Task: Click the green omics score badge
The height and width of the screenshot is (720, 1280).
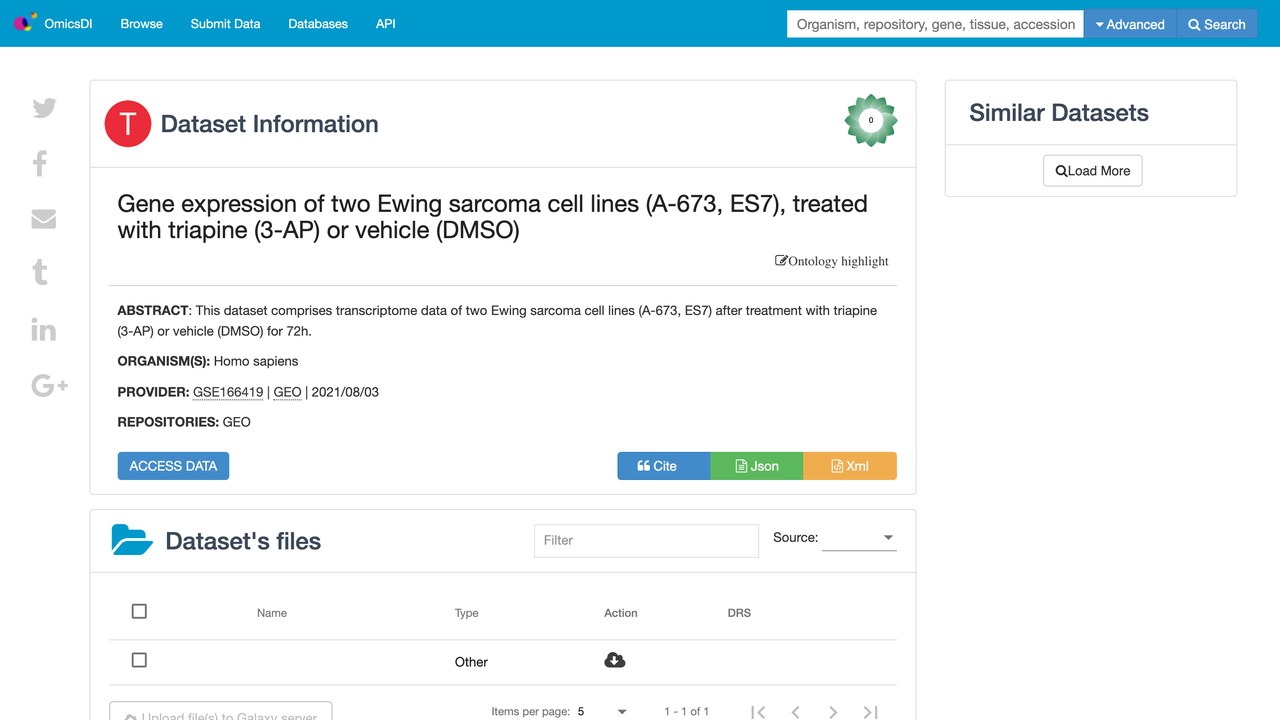Action: [x=871, y=120]
